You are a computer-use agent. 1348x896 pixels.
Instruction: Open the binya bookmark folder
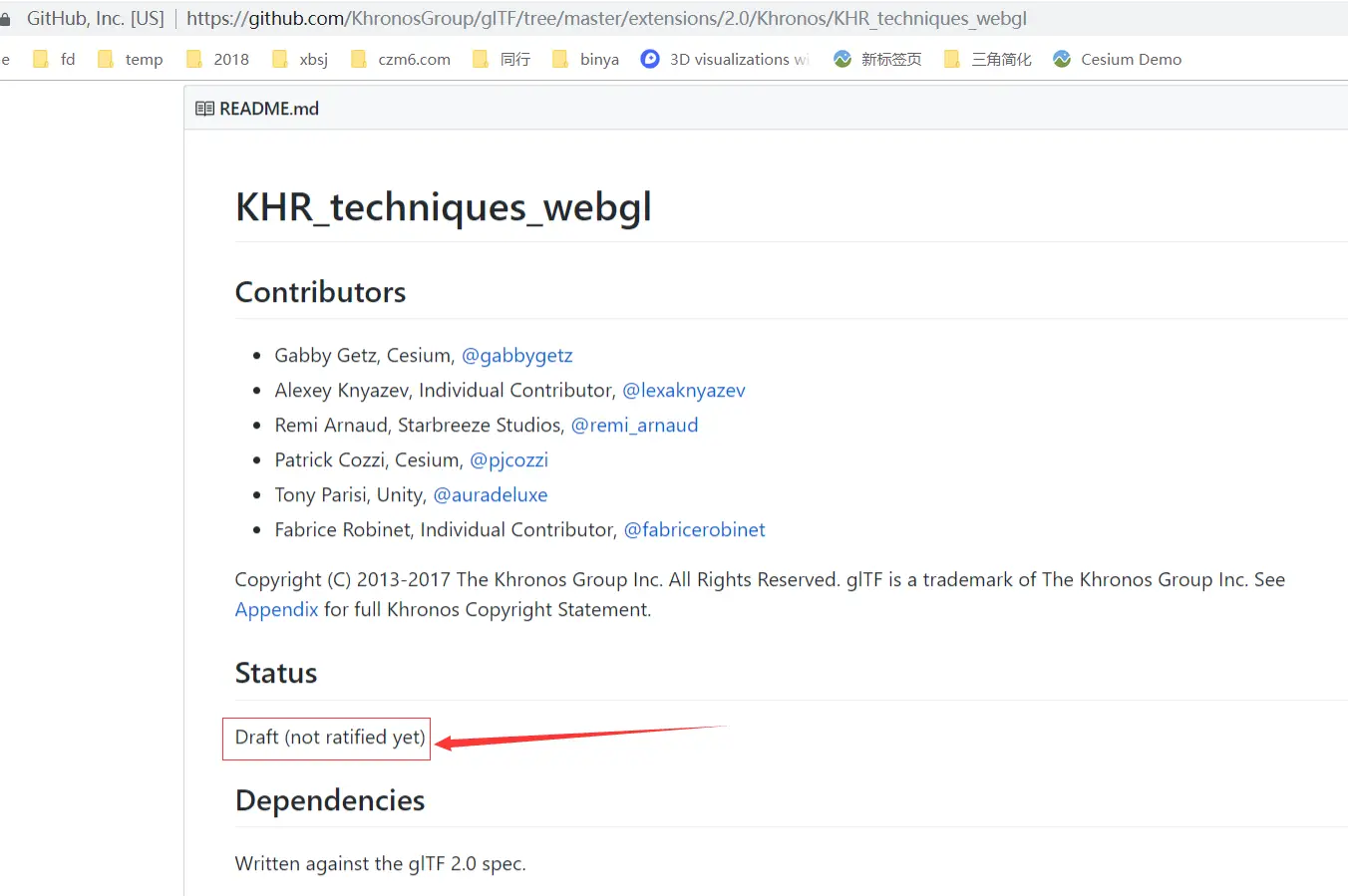point(585,60)
